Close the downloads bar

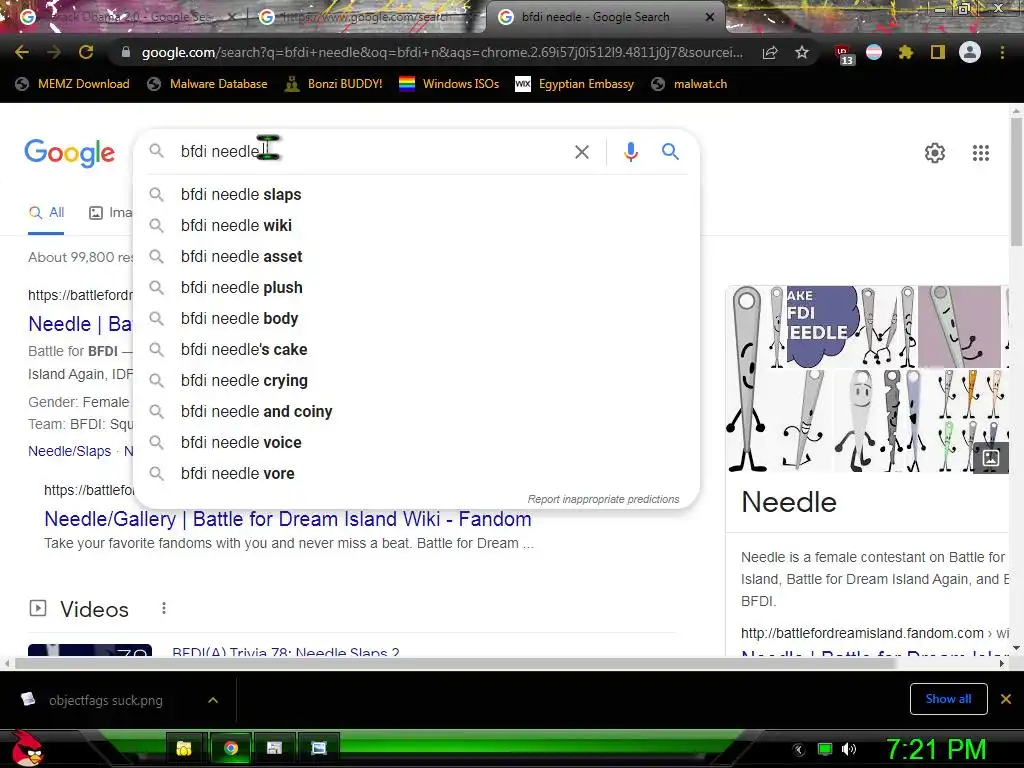(1006, 699)
